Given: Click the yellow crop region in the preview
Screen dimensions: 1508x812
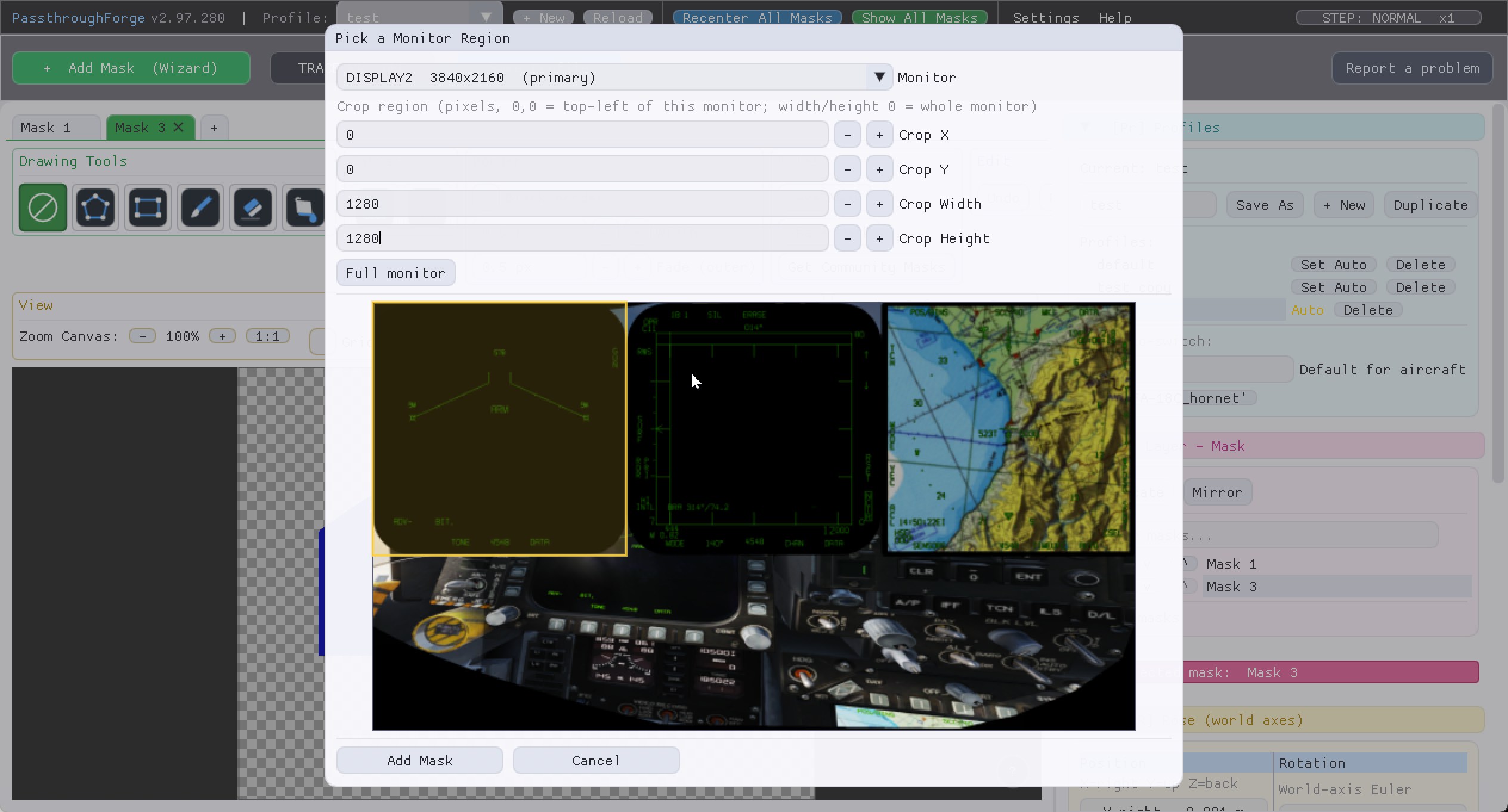Looking at the screenshot, I should 499,429.
